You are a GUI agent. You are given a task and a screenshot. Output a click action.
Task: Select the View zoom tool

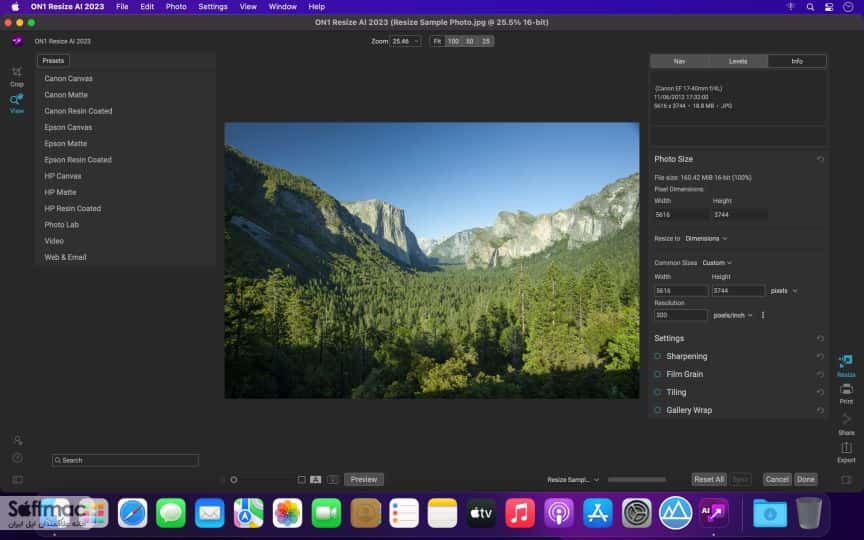click(x=17, y=104)
